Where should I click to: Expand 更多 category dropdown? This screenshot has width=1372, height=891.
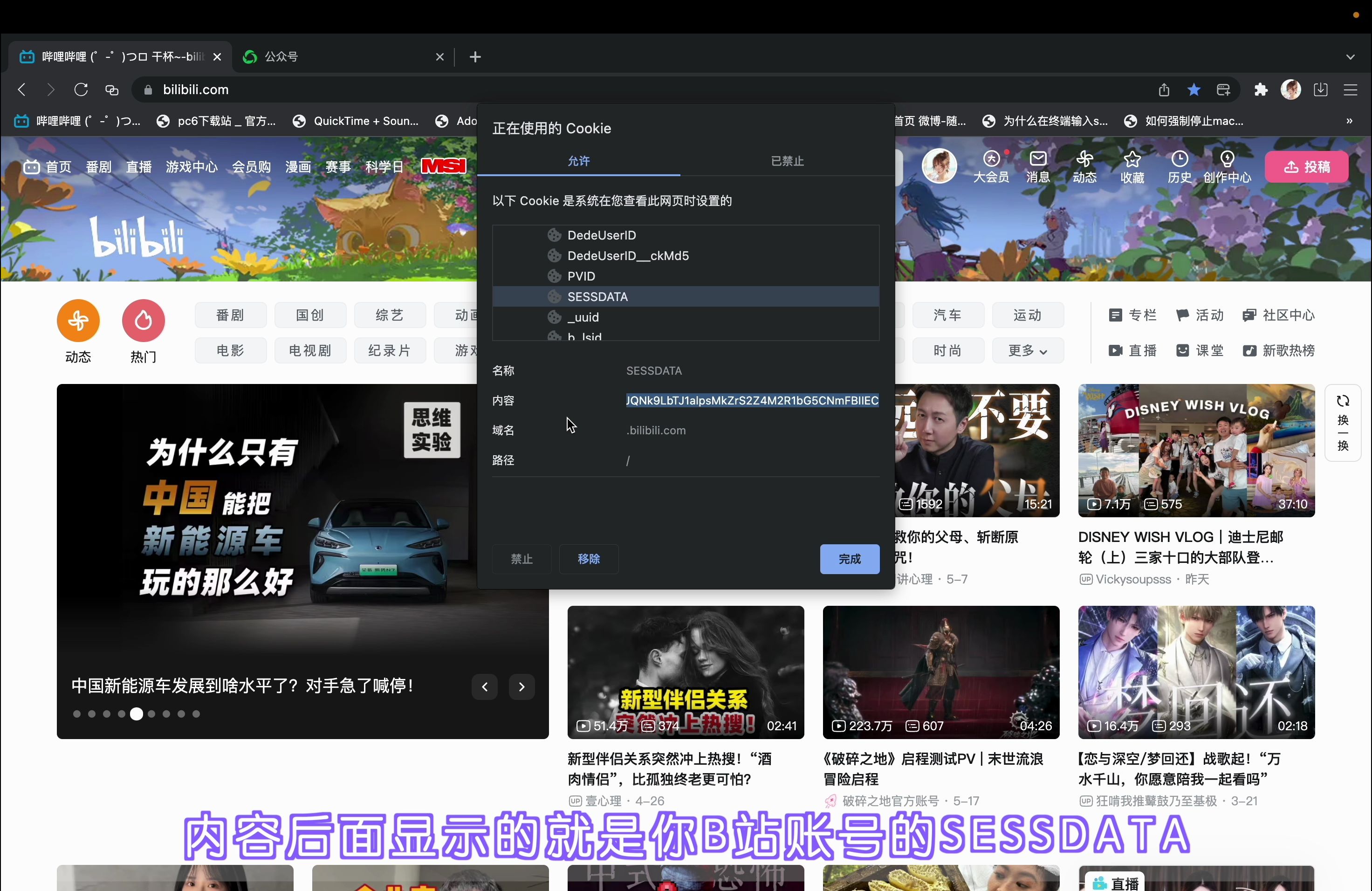click(1028, 350)
